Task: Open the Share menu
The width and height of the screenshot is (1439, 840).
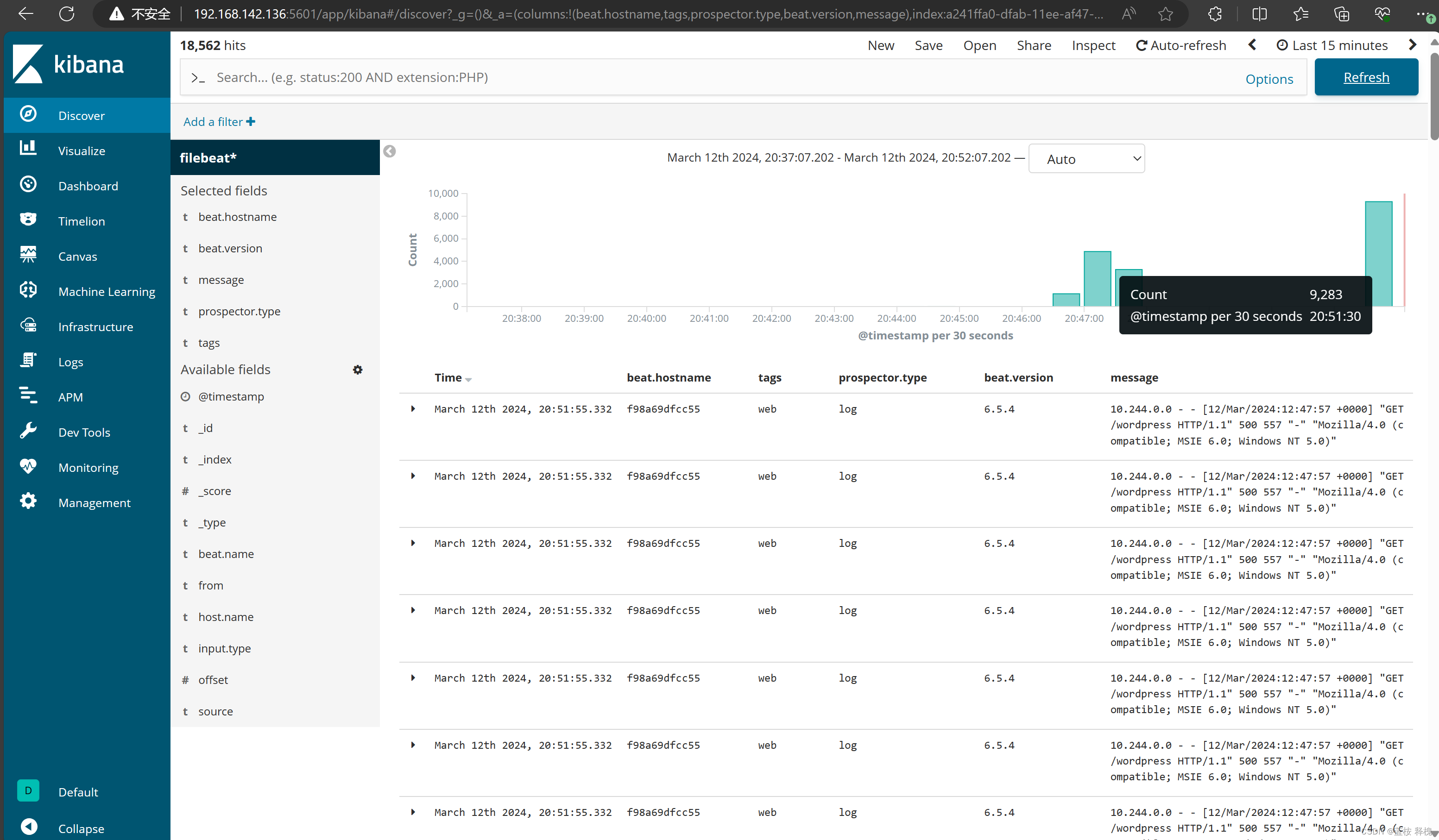Action: coord(1034,45)
